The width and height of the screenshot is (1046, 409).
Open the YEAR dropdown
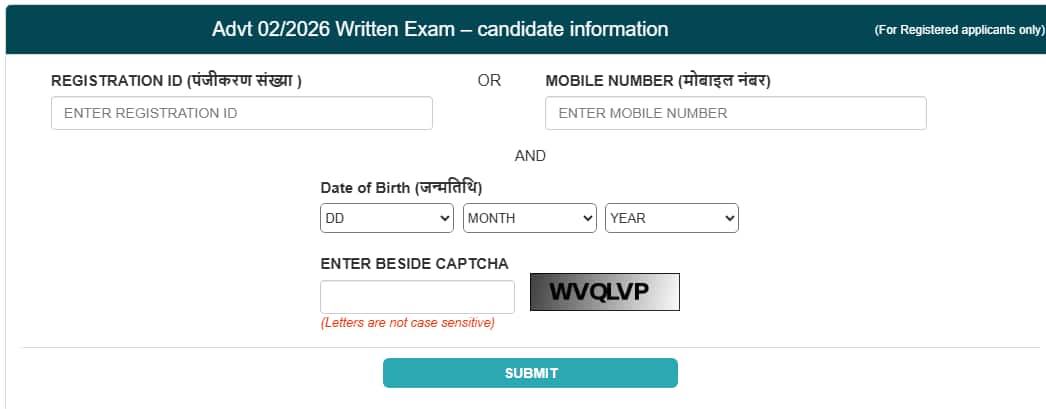[672, 218]
